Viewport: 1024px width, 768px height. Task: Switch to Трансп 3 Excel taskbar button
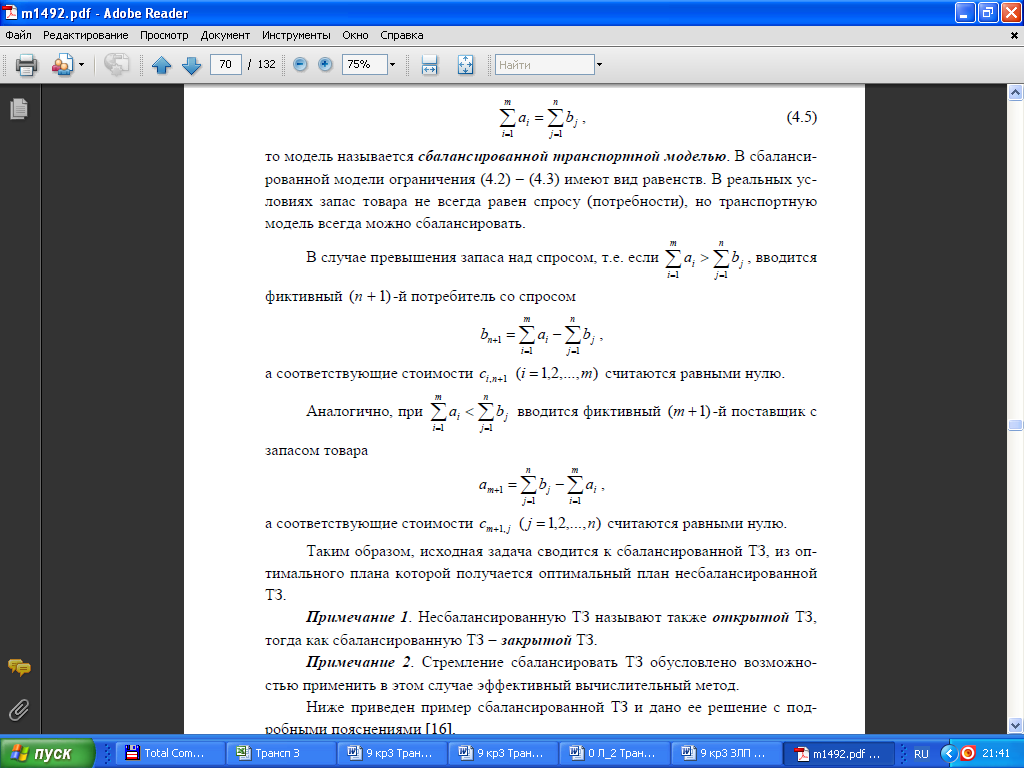tap(281, 753)
